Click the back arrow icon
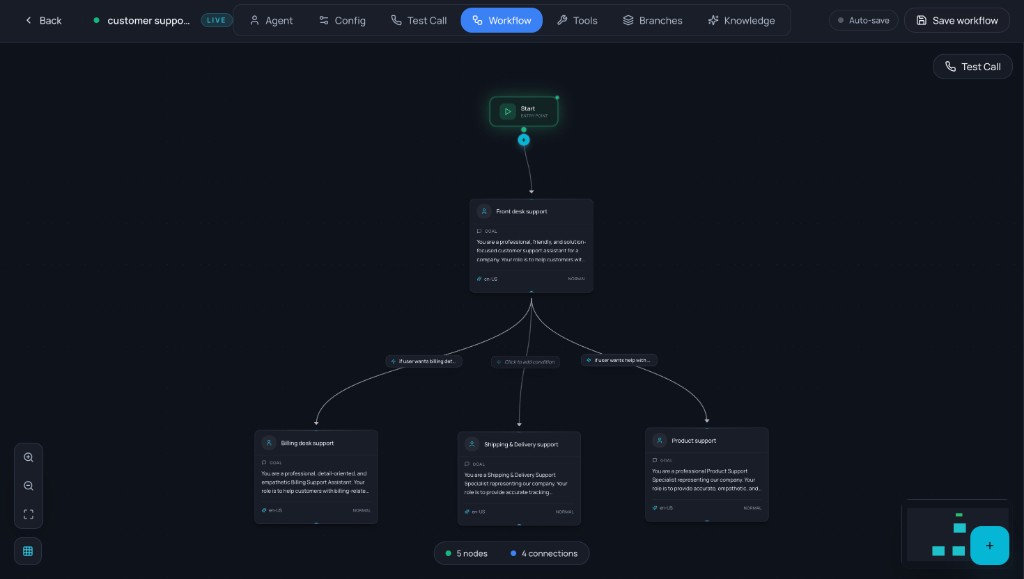Viewport: 1024px width, 579px height. click(x=29, y=20)
